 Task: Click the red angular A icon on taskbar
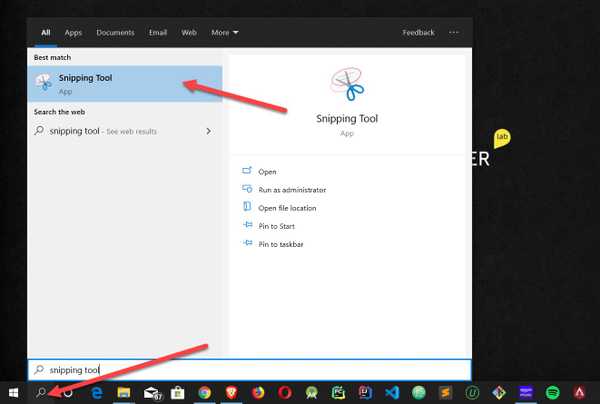tap(579, 393)
